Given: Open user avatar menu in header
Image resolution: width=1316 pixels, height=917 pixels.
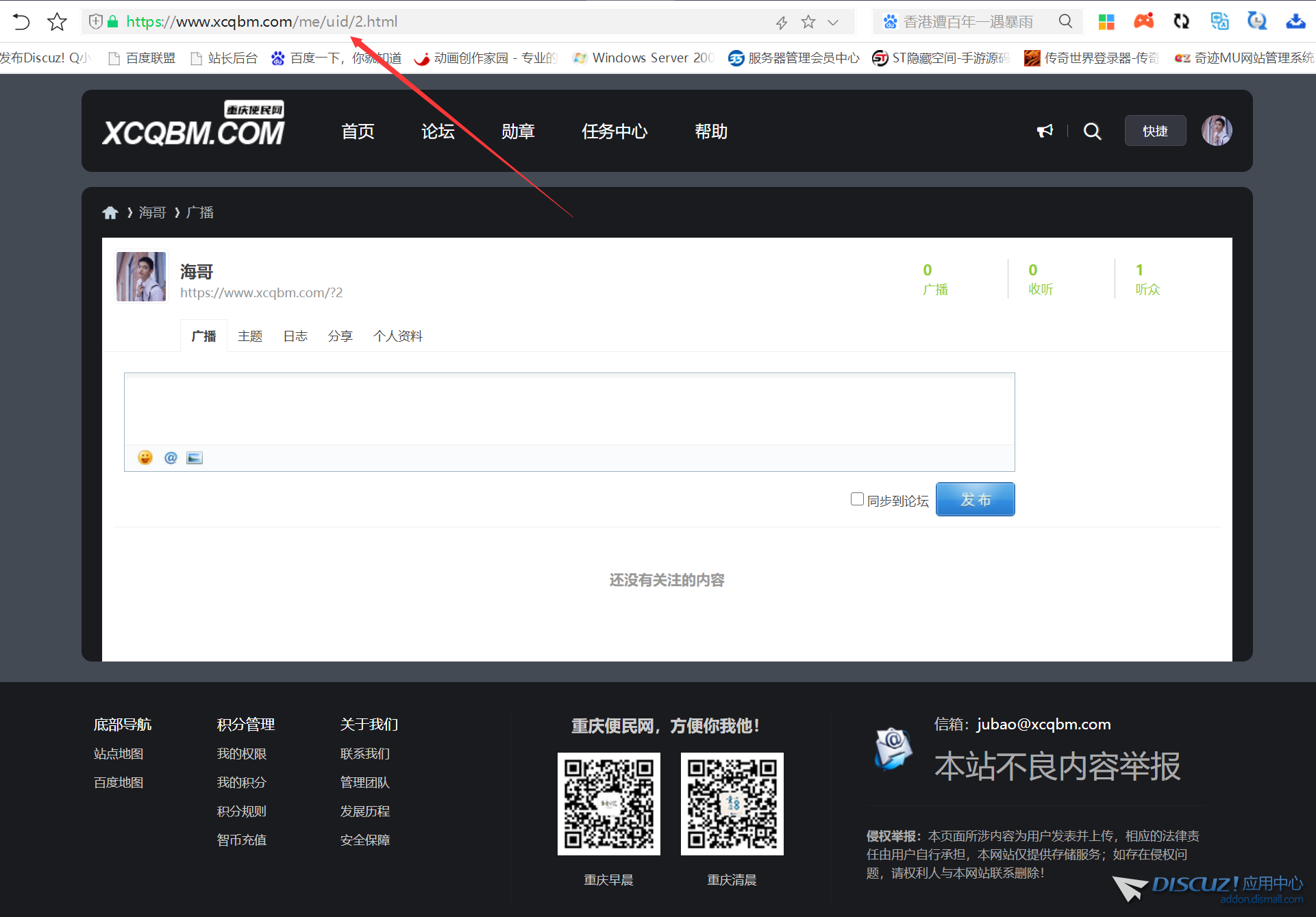Looking at the screenshot, I should click(1217, 131).
